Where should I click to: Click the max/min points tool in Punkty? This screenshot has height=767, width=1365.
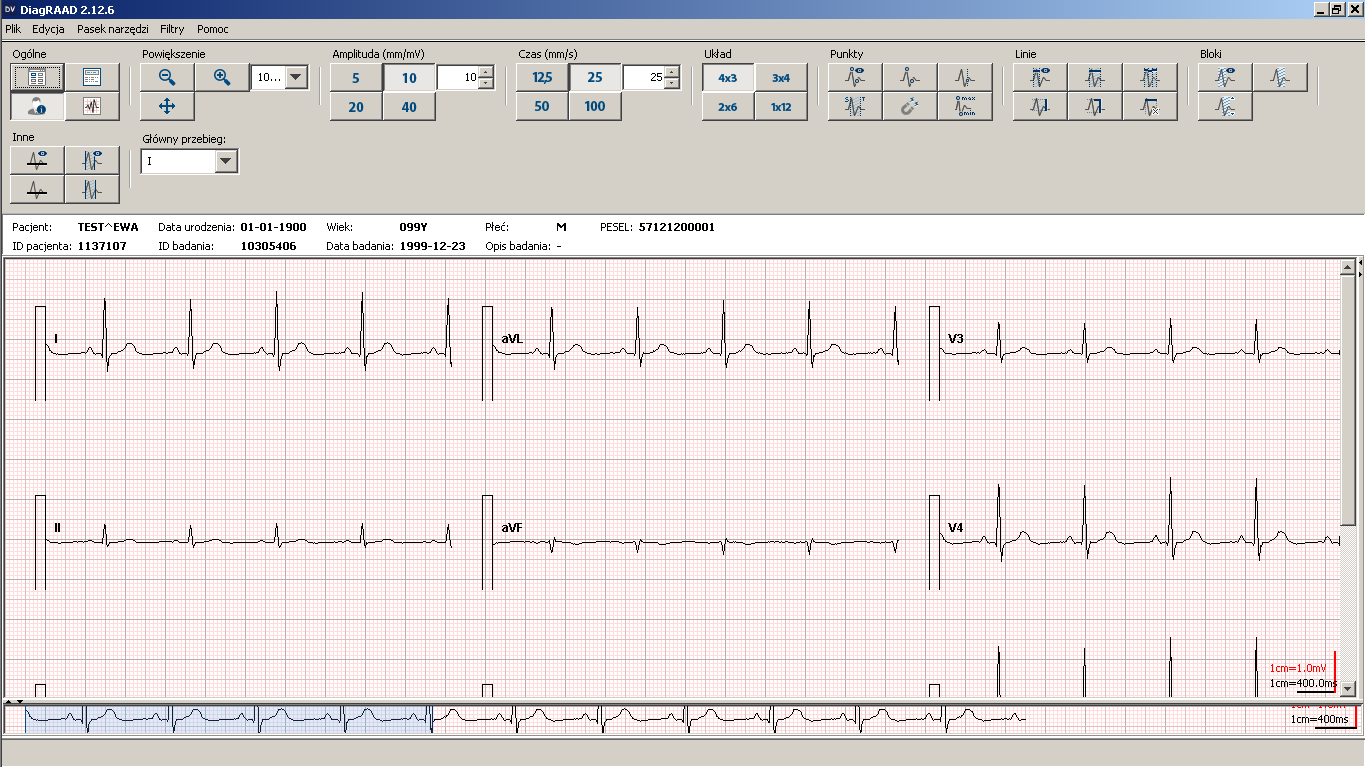[x=965, y=106]
